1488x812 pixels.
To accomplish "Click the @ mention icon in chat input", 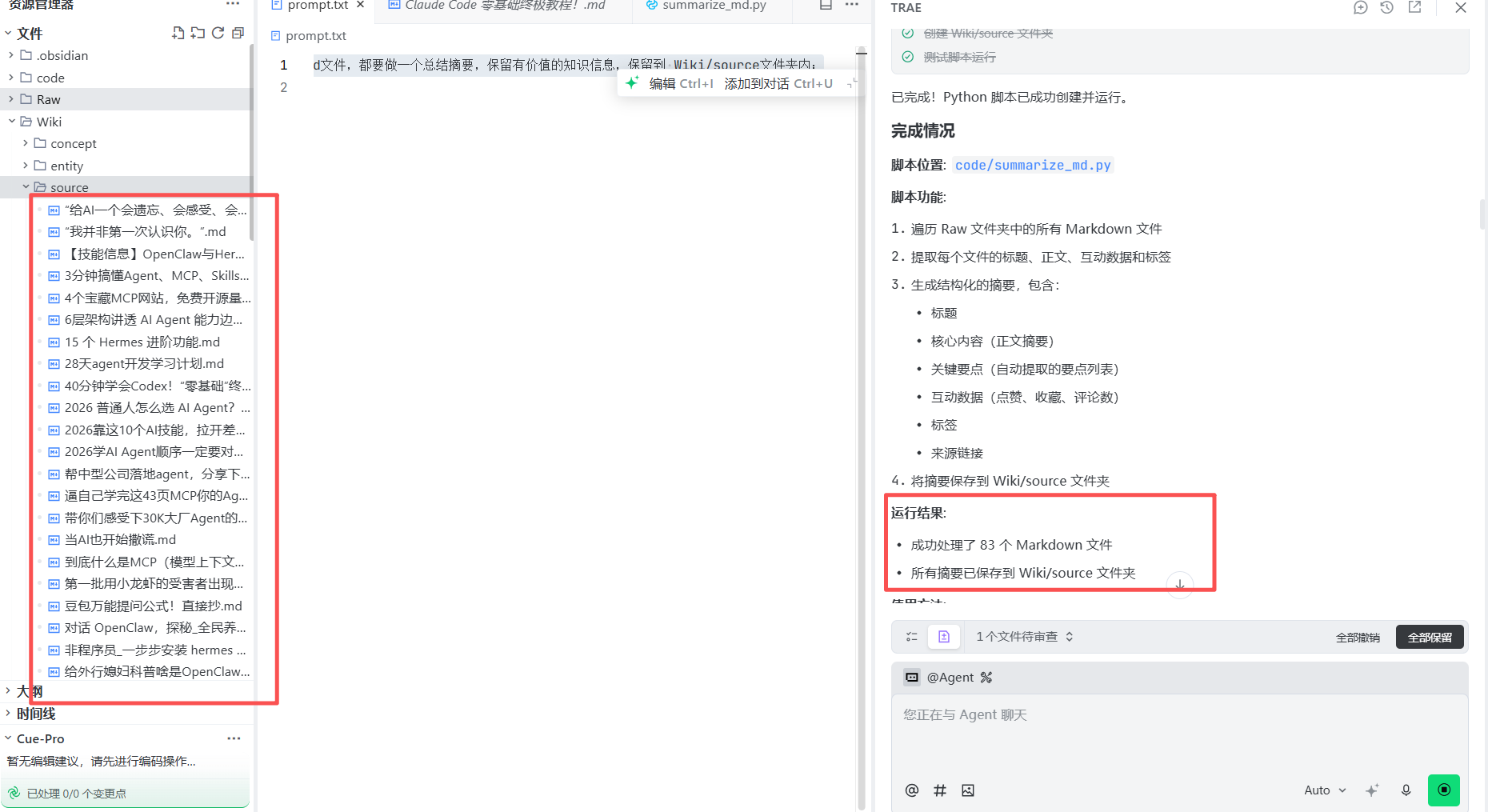I will (911, 790).
